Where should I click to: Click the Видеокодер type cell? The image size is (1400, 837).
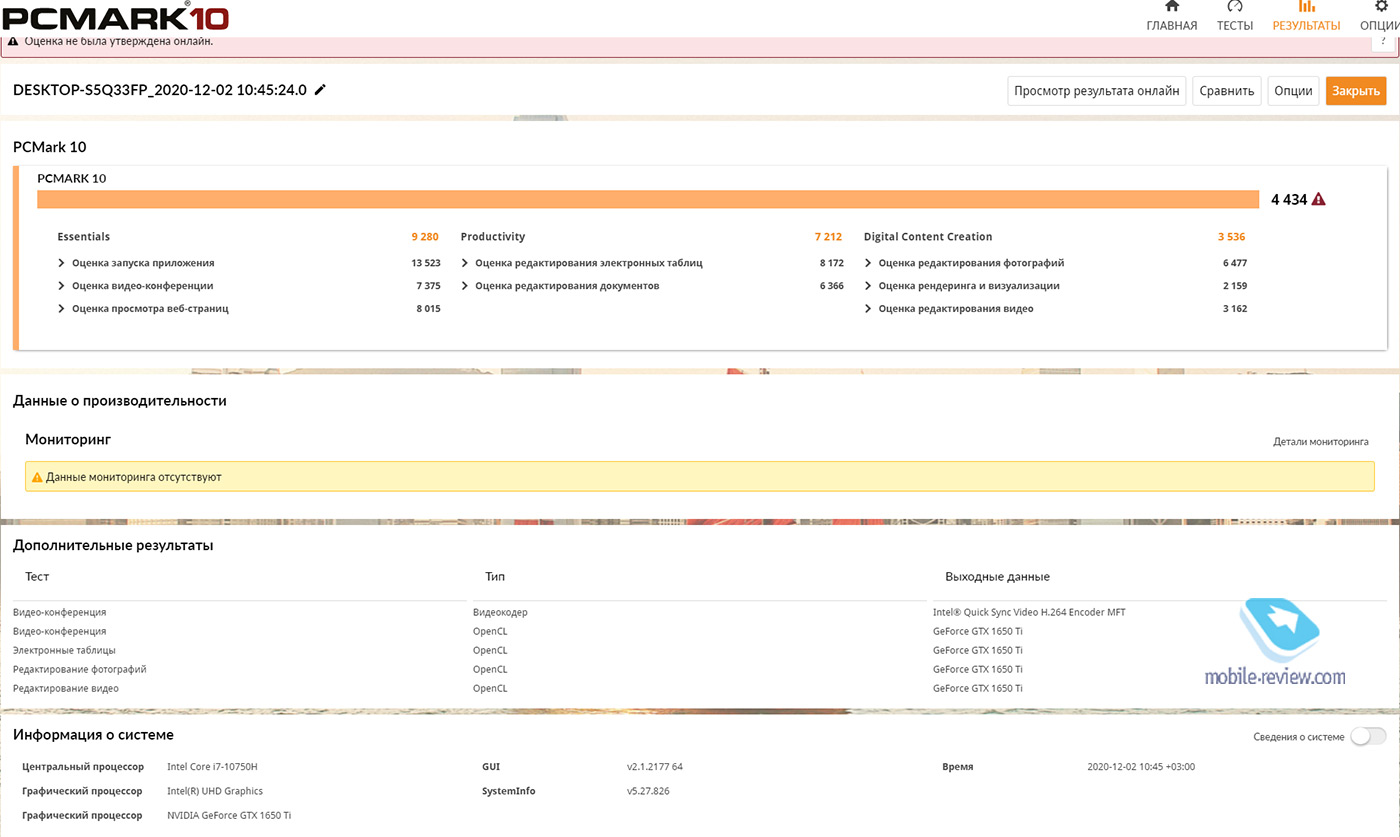[500, 612]
